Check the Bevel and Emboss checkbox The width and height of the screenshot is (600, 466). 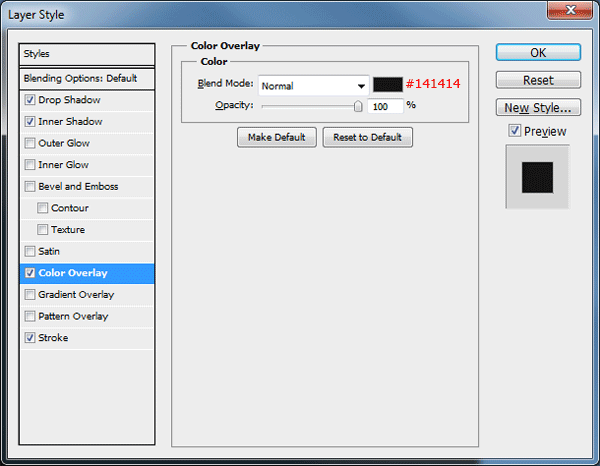pyautogui.click(x=30, y=186)
